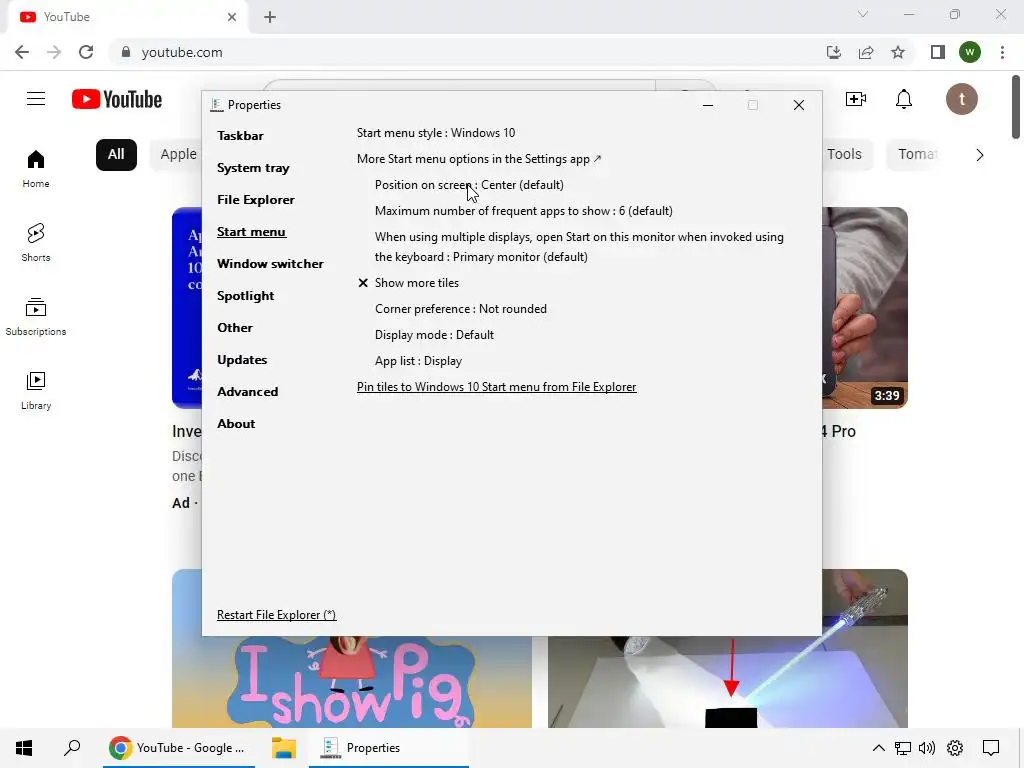Open the Updates section

coord(242,360)
